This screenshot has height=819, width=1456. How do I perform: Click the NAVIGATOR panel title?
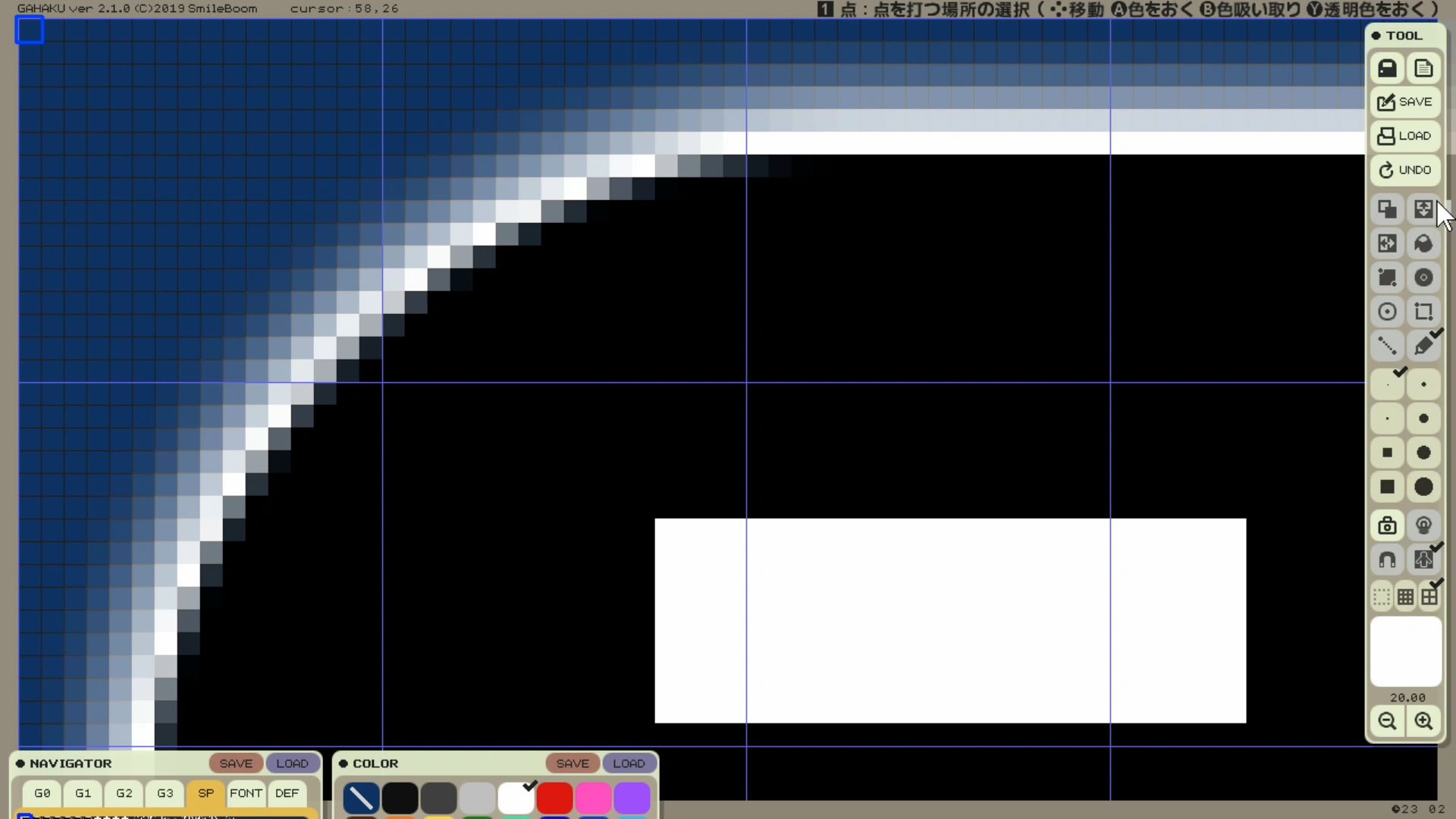click(x=71, y=764)
